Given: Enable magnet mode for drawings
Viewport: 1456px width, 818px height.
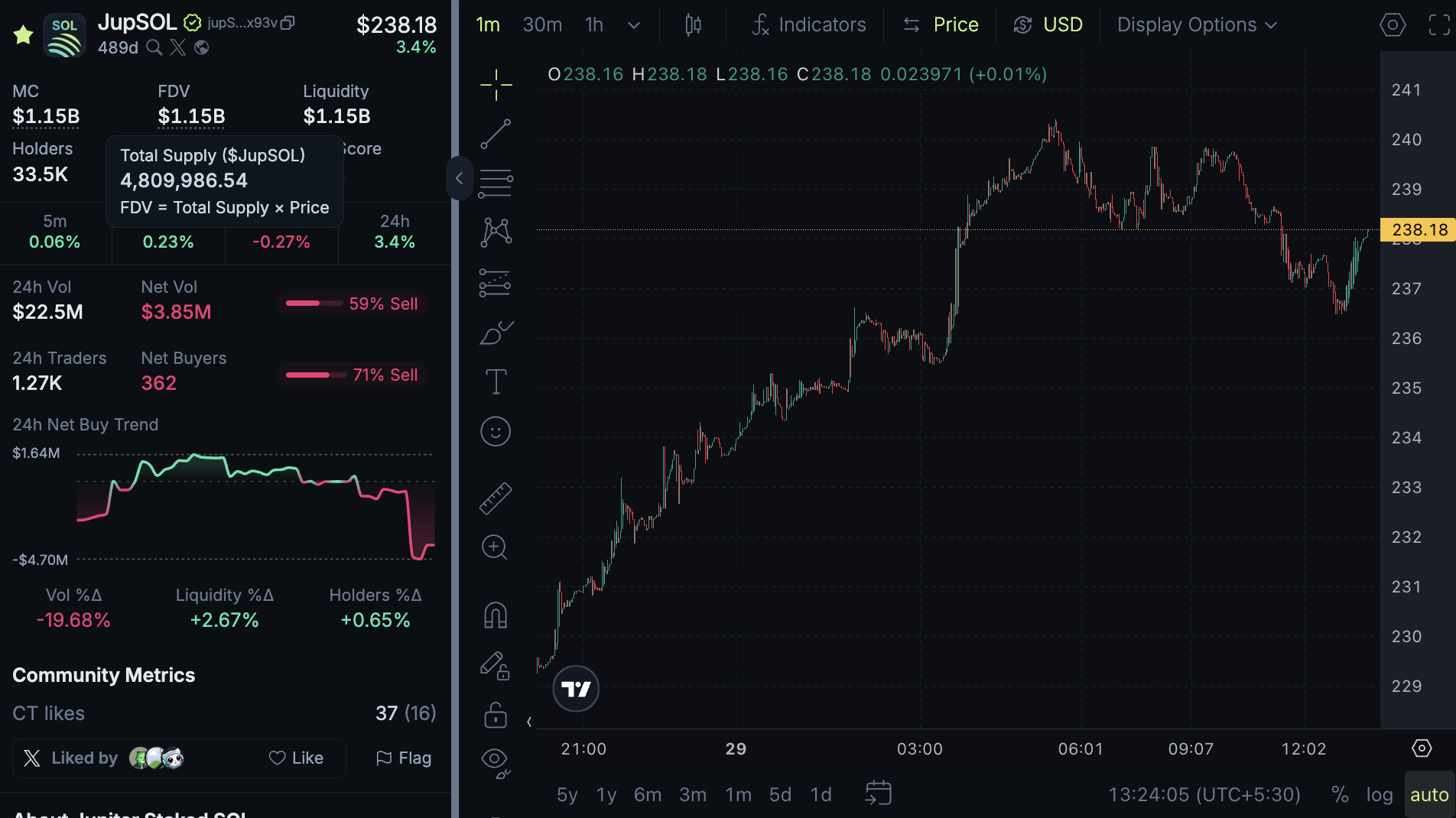Looking at the screenshot, I should pyautogui.click(x=496, y=615).
